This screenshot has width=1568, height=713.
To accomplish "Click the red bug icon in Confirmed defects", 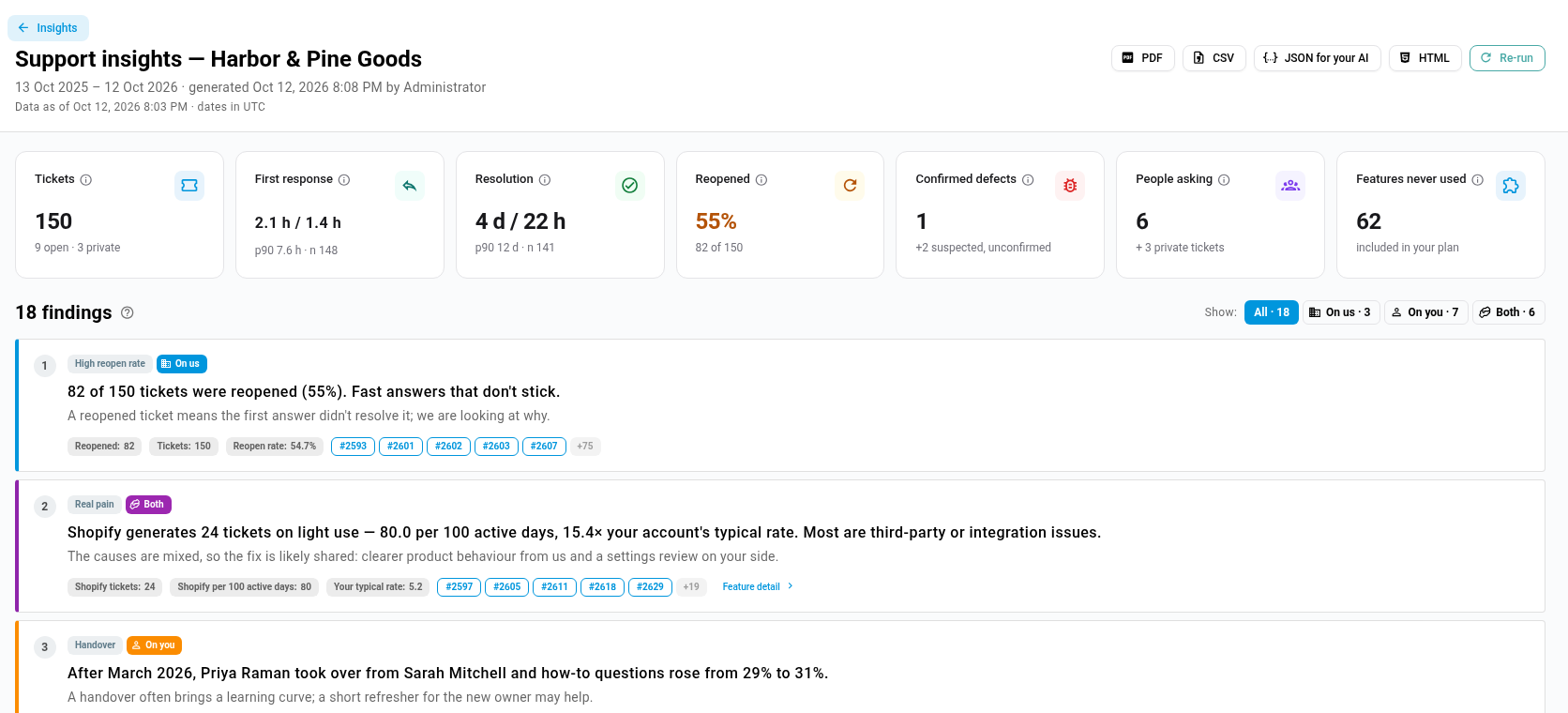I will tap(1070, 186).
